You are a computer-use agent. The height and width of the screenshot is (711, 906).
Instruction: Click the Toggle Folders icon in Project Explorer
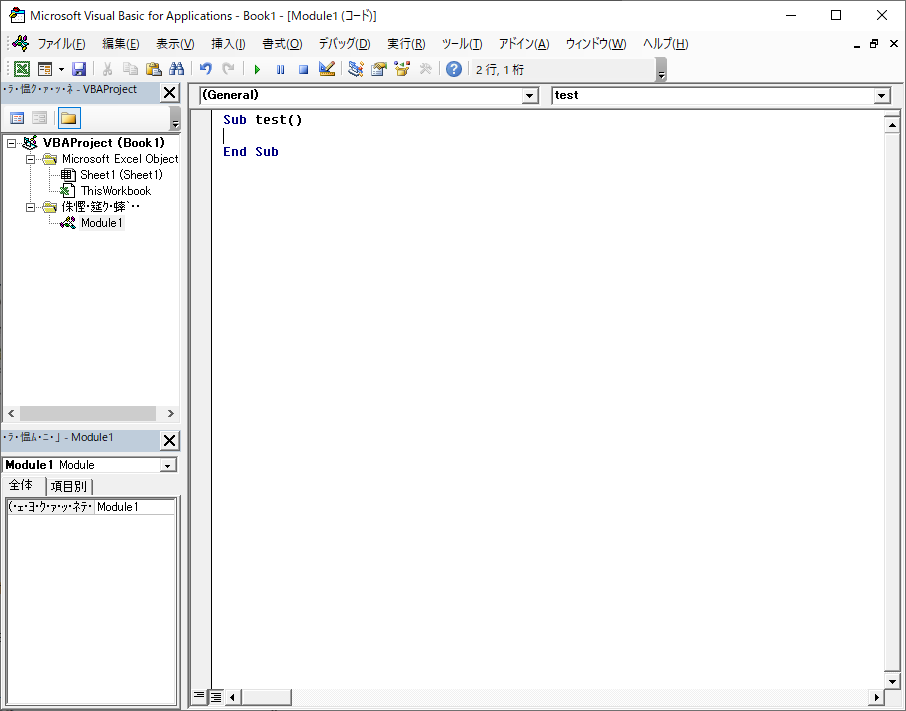[70, 118]
